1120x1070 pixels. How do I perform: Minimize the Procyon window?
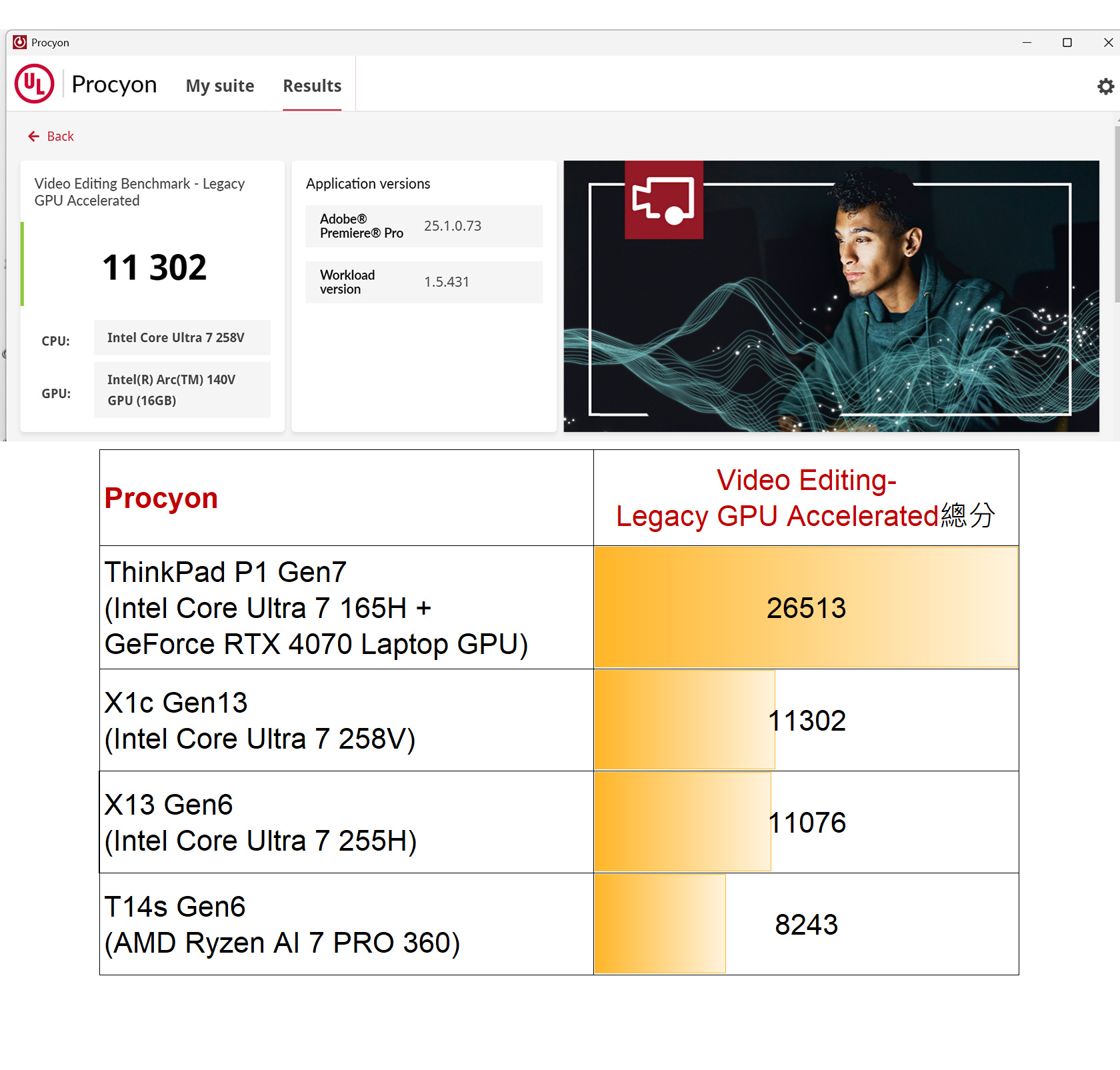click(1027, 43)
